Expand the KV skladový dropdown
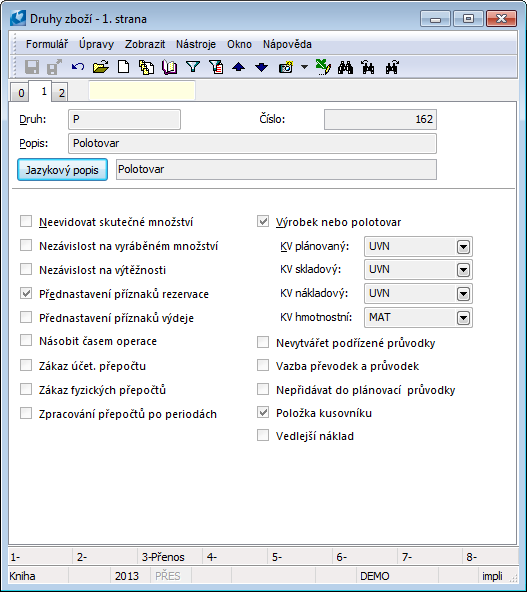Screen dimensions: 527x592 pos(463,270)
